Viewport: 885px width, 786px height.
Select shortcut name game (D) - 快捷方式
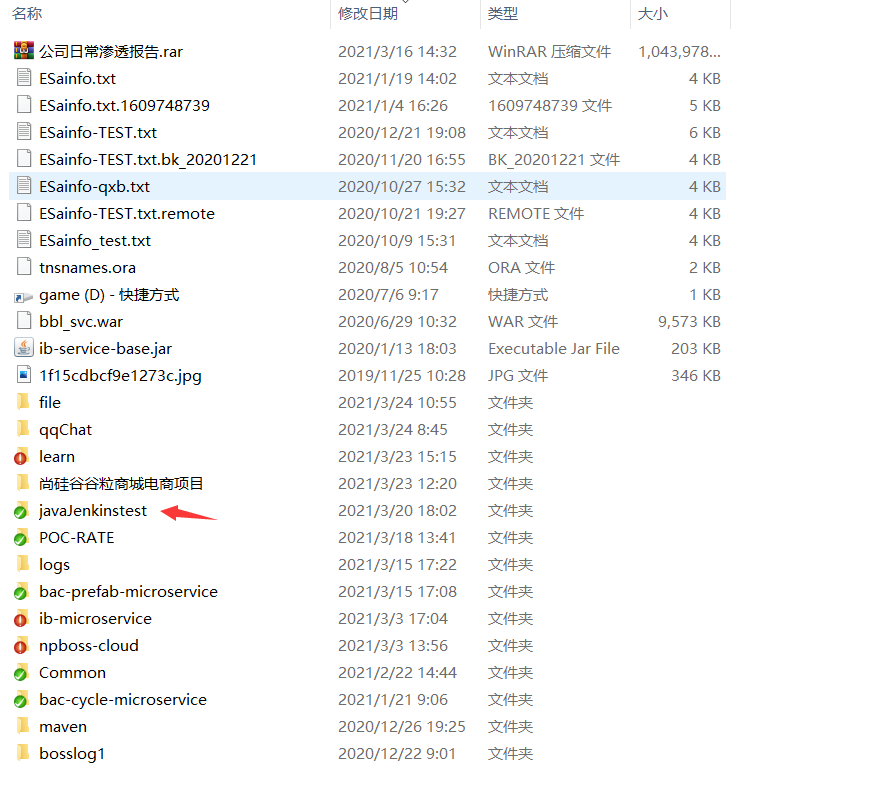click(109, 295)
